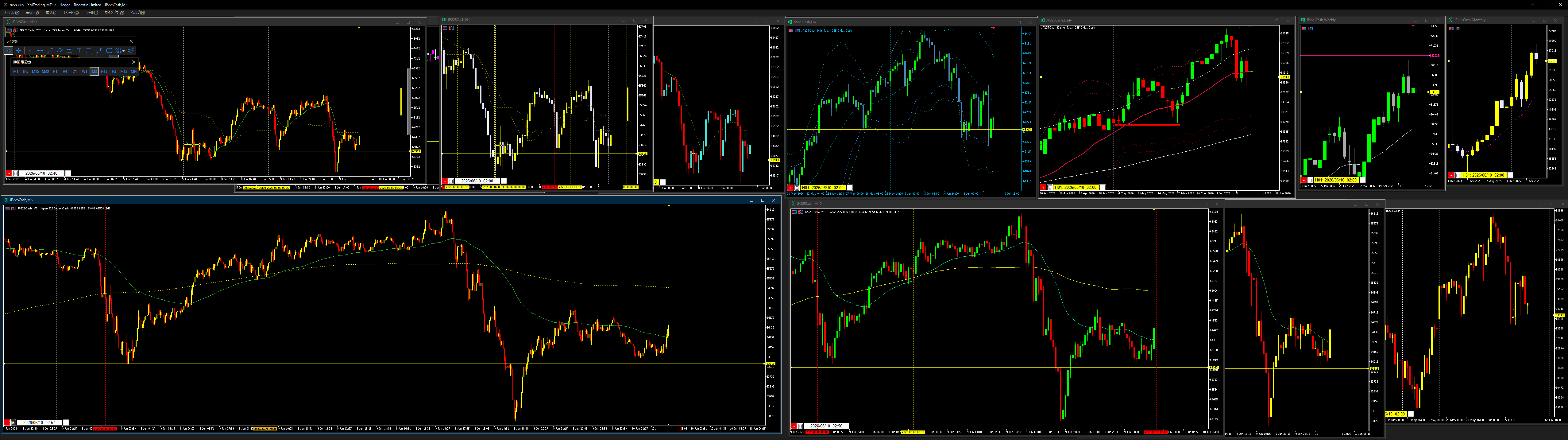
Task: Select the cursor arrow tool in ライン等 toolbar
Action: [x=9, y=51]
